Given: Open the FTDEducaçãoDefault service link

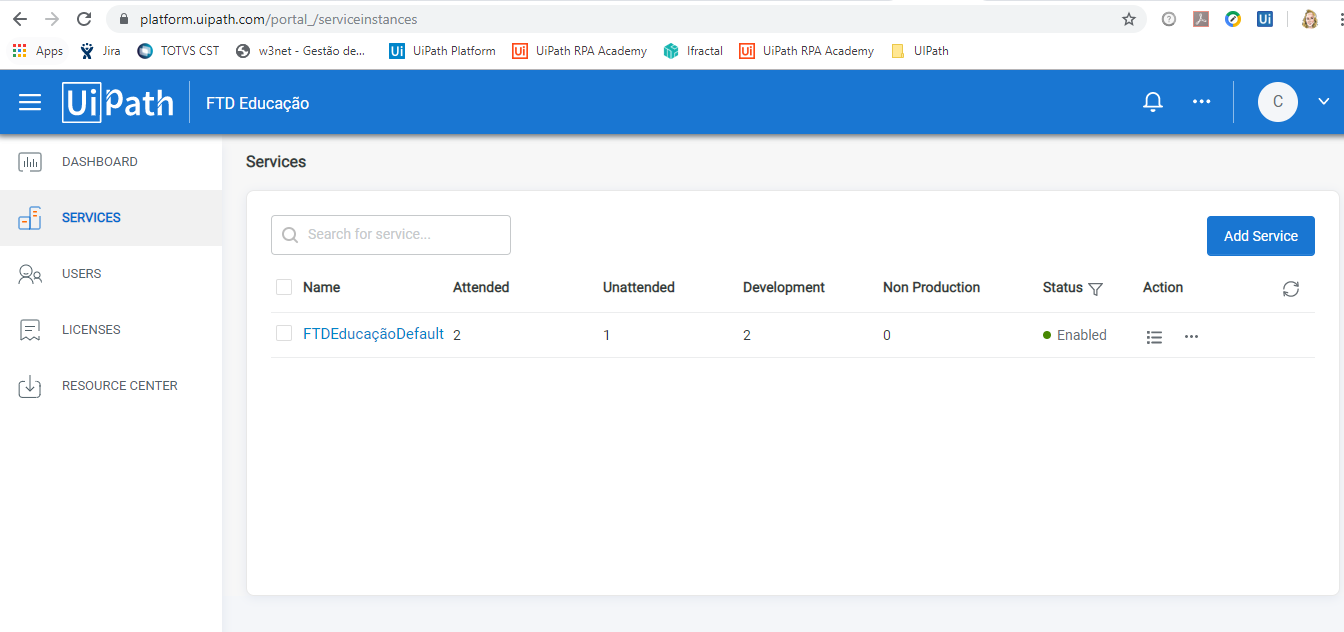Looking at the screenshot, I should coord(374,333).
